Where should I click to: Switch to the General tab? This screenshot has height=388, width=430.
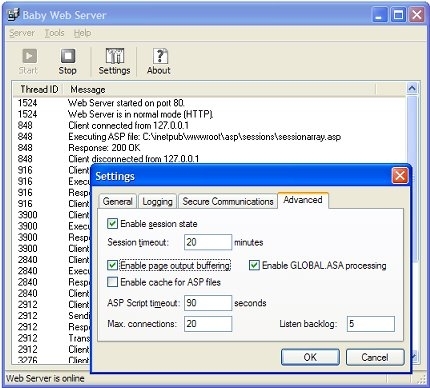coord(117,201)
